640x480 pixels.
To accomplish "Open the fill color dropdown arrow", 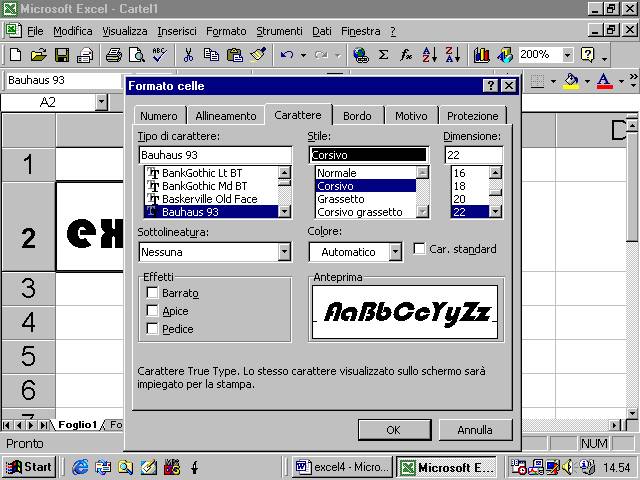I will point(587,81).
